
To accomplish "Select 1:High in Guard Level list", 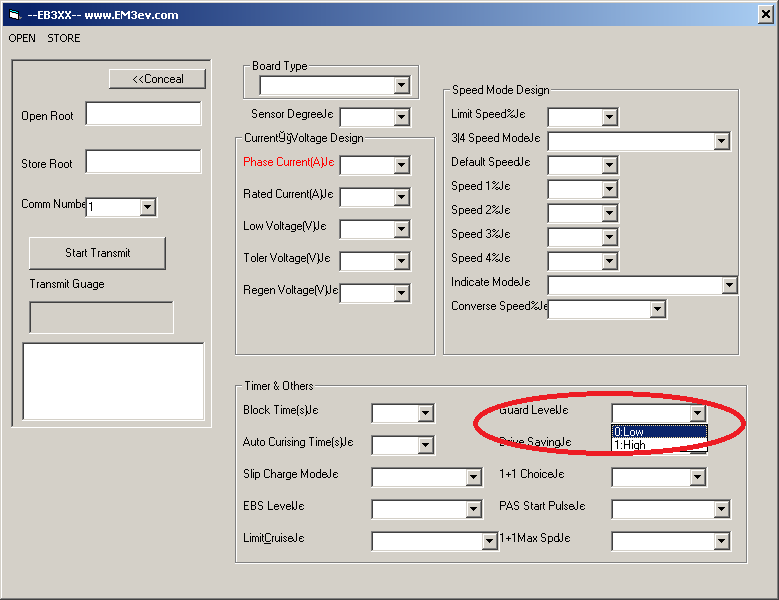I will [x=659, y=445].
